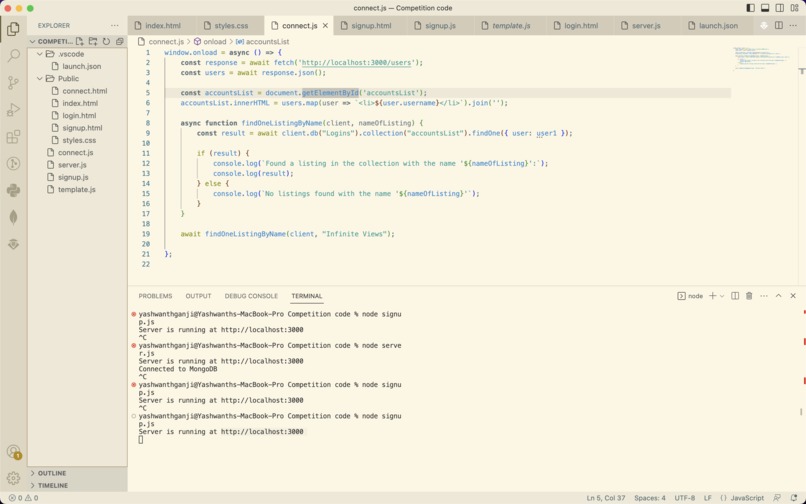Screen dimensions: 806x504
Task: Kill the terminal with trash icon
Action: (749, 296)
